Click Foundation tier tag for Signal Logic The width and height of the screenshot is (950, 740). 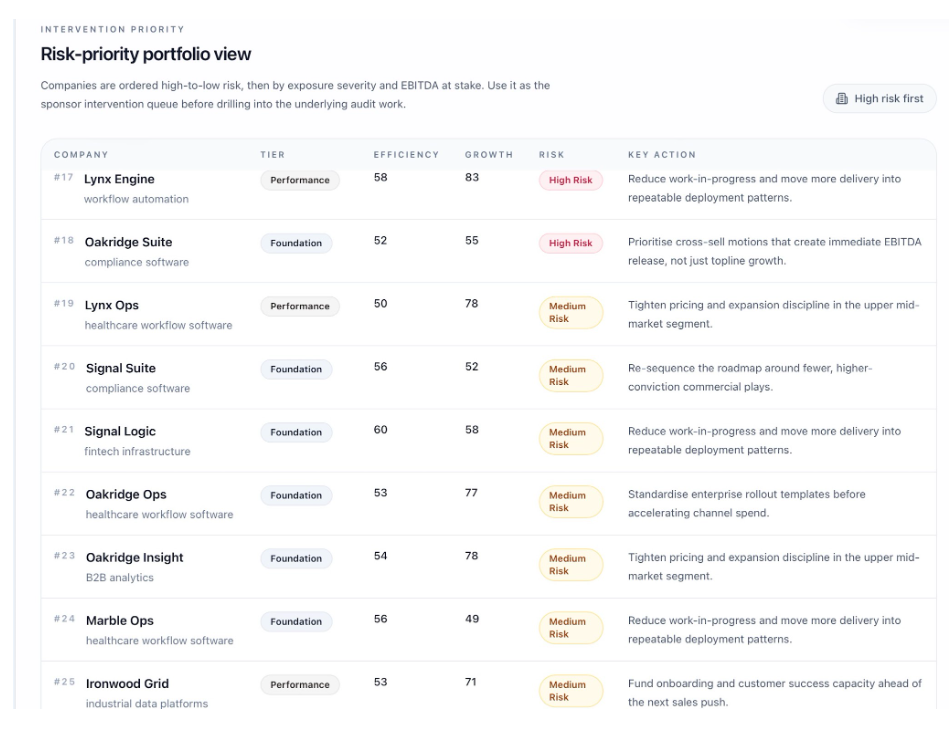coord(296,432)
